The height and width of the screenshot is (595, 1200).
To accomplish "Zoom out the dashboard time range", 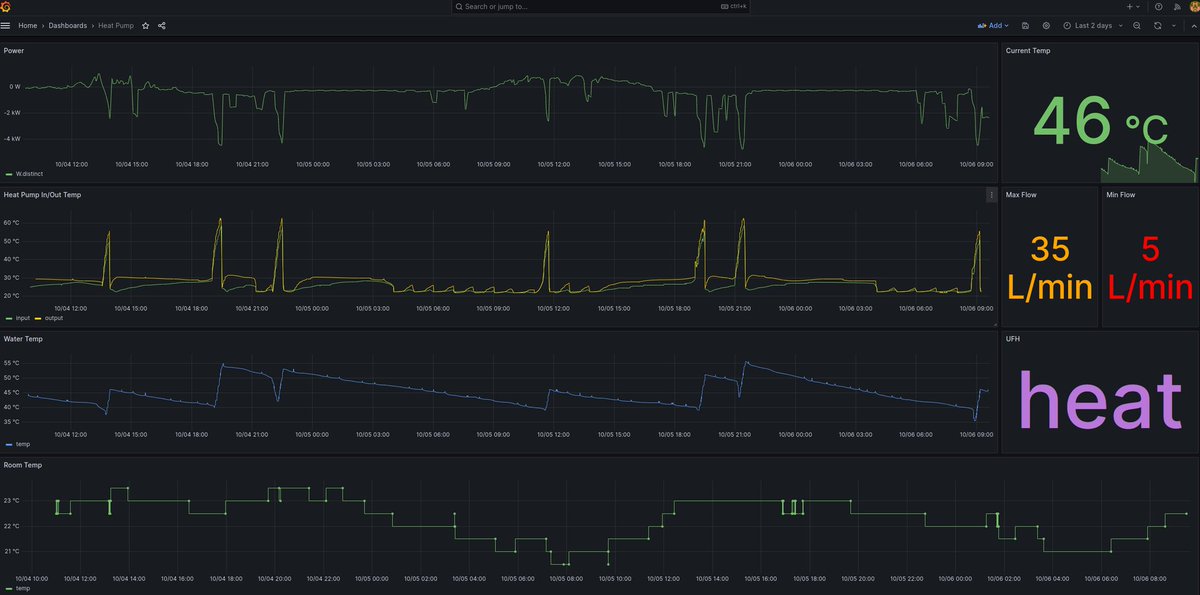I will tap(1137, 26).
